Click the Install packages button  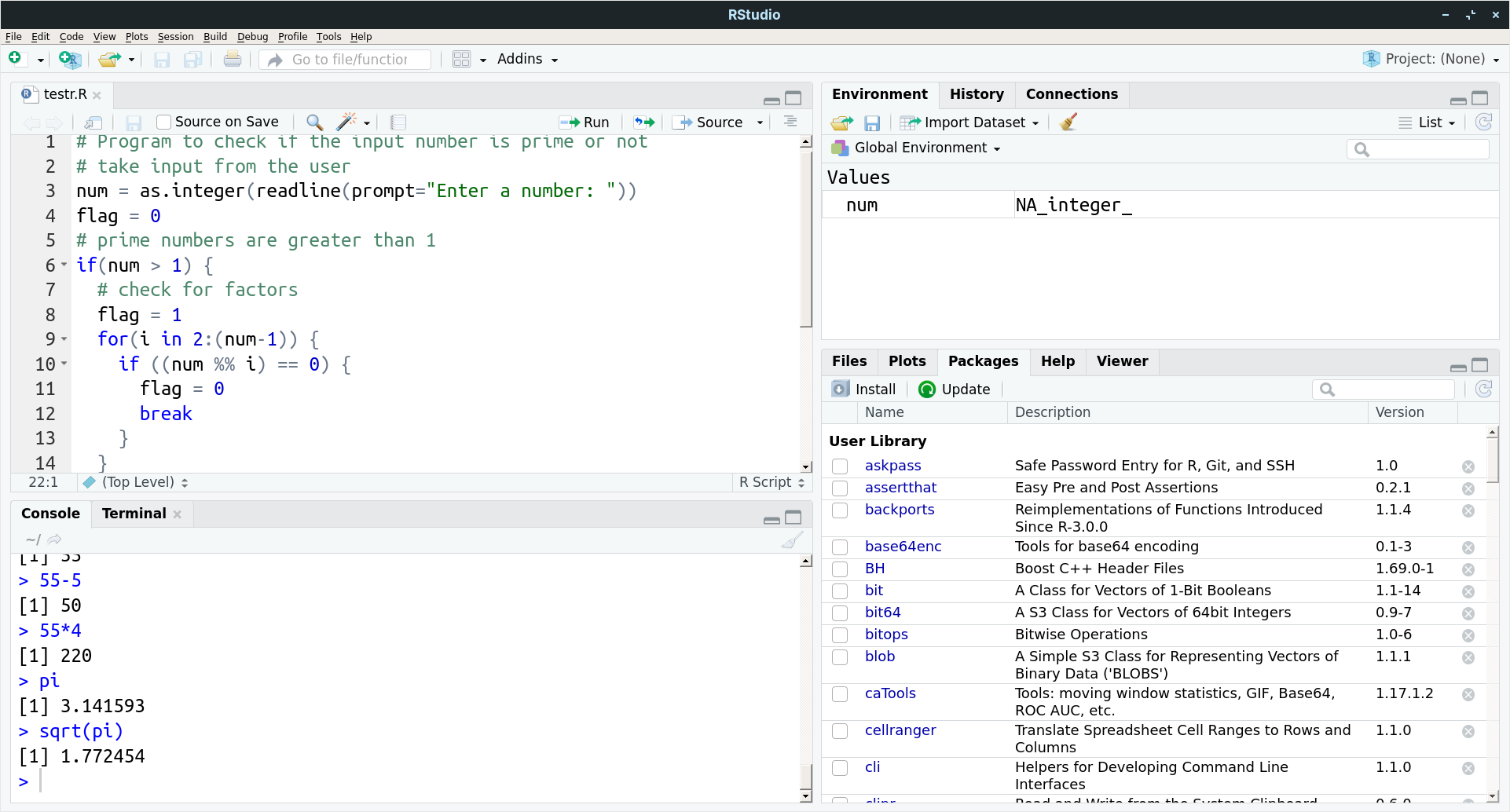[863, 390]
